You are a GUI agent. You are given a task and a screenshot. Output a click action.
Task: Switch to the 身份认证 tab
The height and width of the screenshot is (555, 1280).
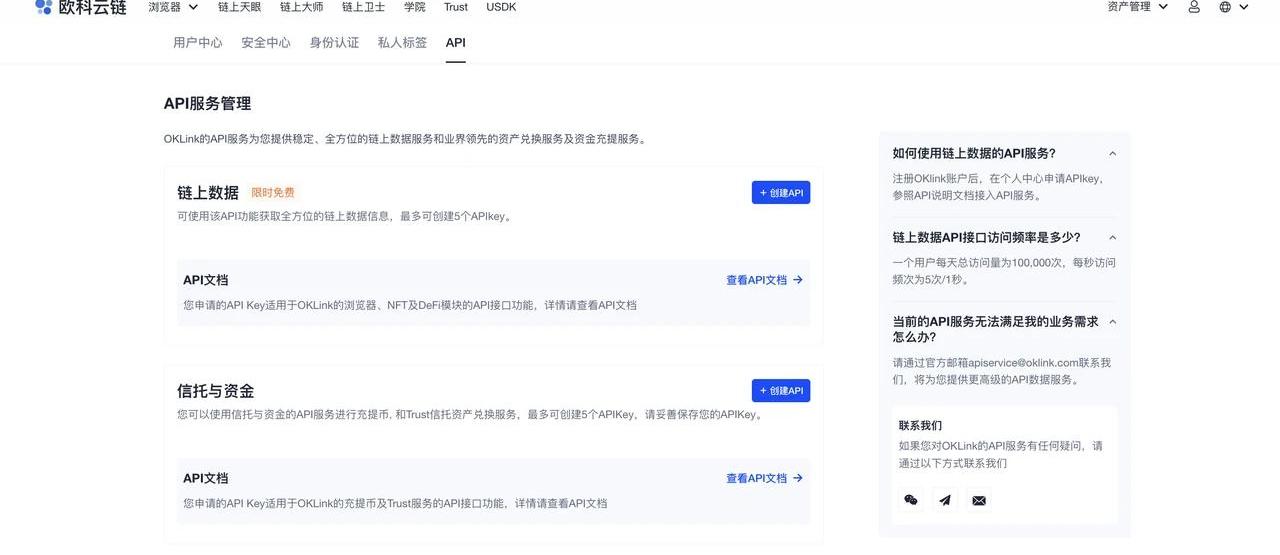coord(334,43)
